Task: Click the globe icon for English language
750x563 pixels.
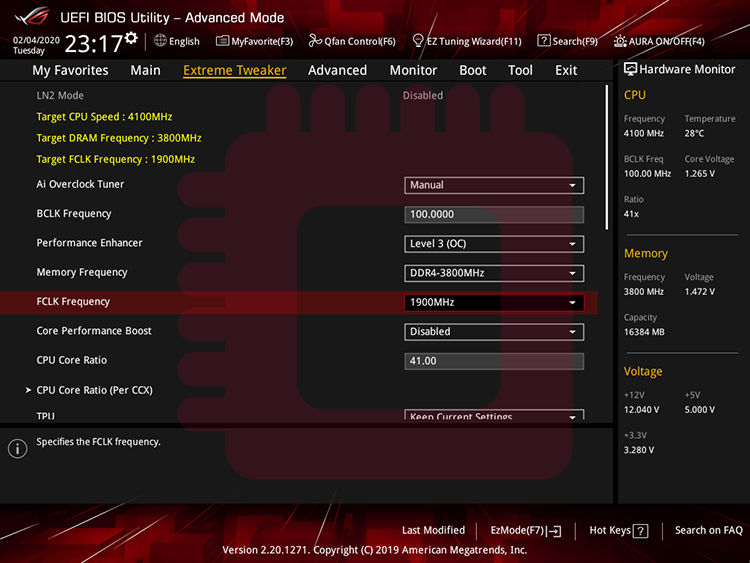Action: click(x=160, y=41)
